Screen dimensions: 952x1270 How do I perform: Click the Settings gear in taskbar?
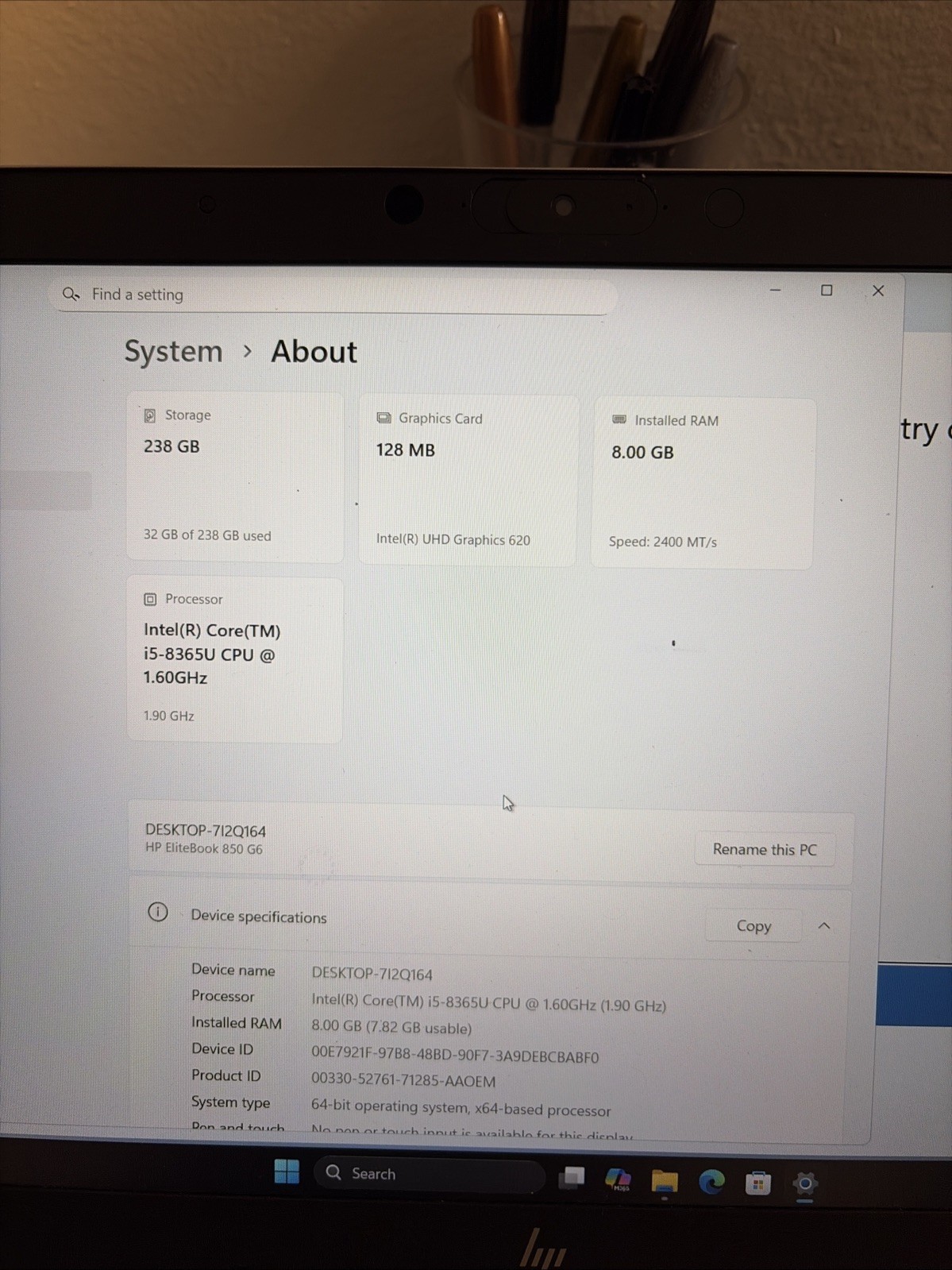805,1183
